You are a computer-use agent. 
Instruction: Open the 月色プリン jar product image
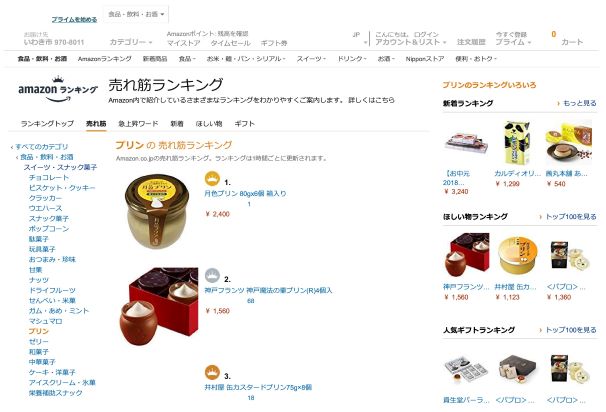click(x=157, y=211)
